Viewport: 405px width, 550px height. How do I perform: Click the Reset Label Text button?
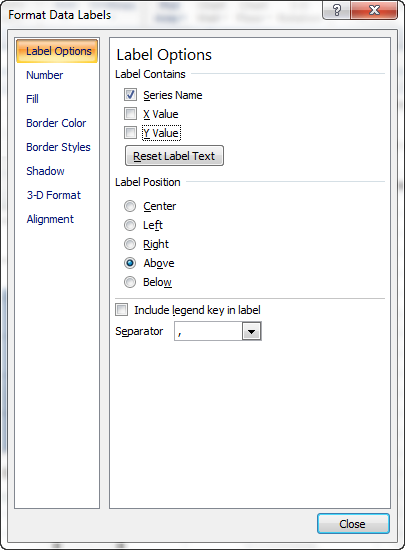[174, 156]
